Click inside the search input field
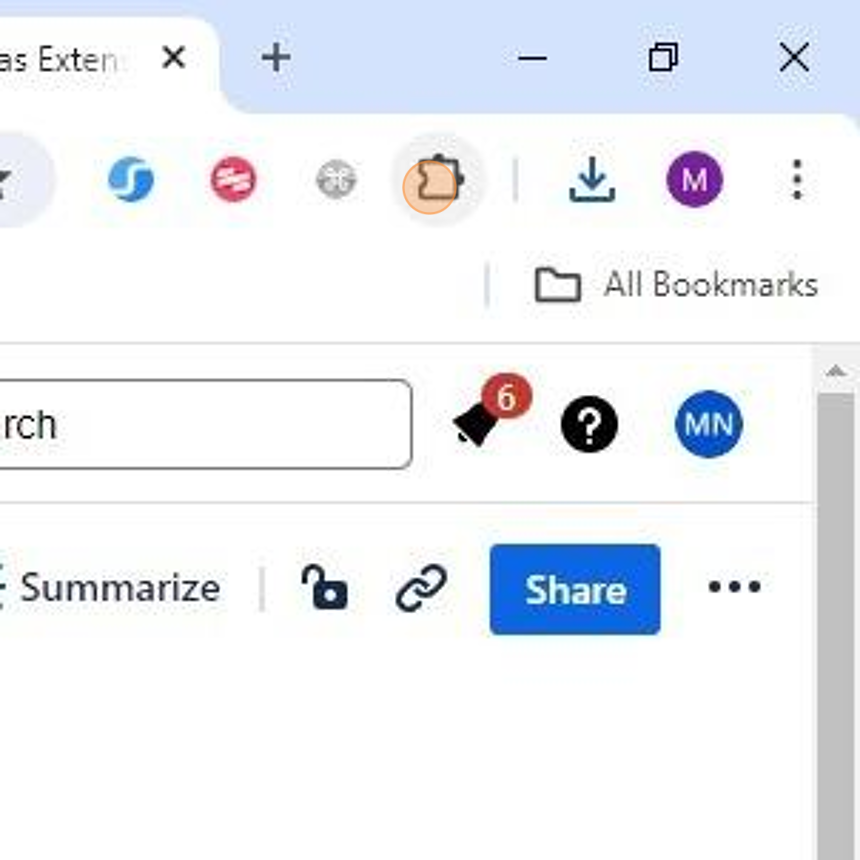 click(x=200, y=425)
